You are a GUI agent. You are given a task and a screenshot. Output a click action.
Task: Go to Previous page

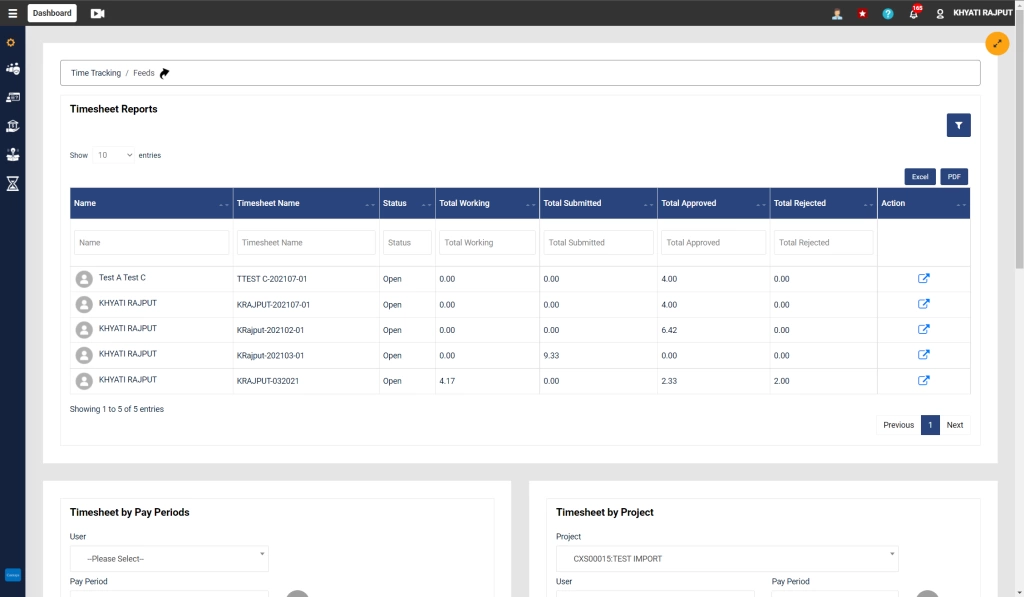point(898,425)
